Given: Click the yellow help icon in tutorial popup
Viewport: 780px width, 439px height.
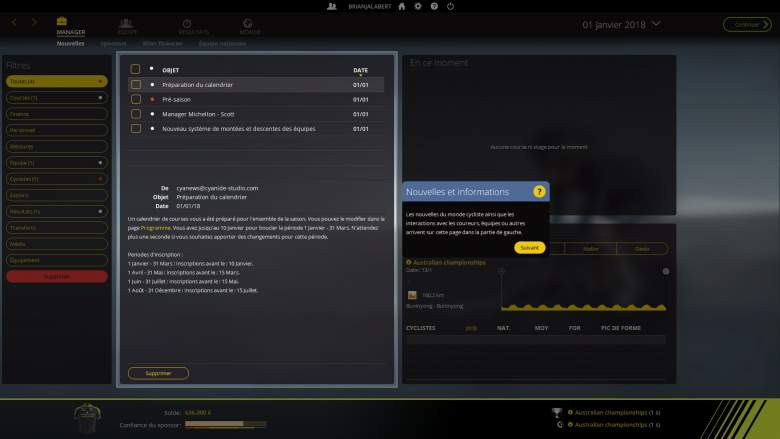Looking at the screenshot, I should [x=539, y=191].
